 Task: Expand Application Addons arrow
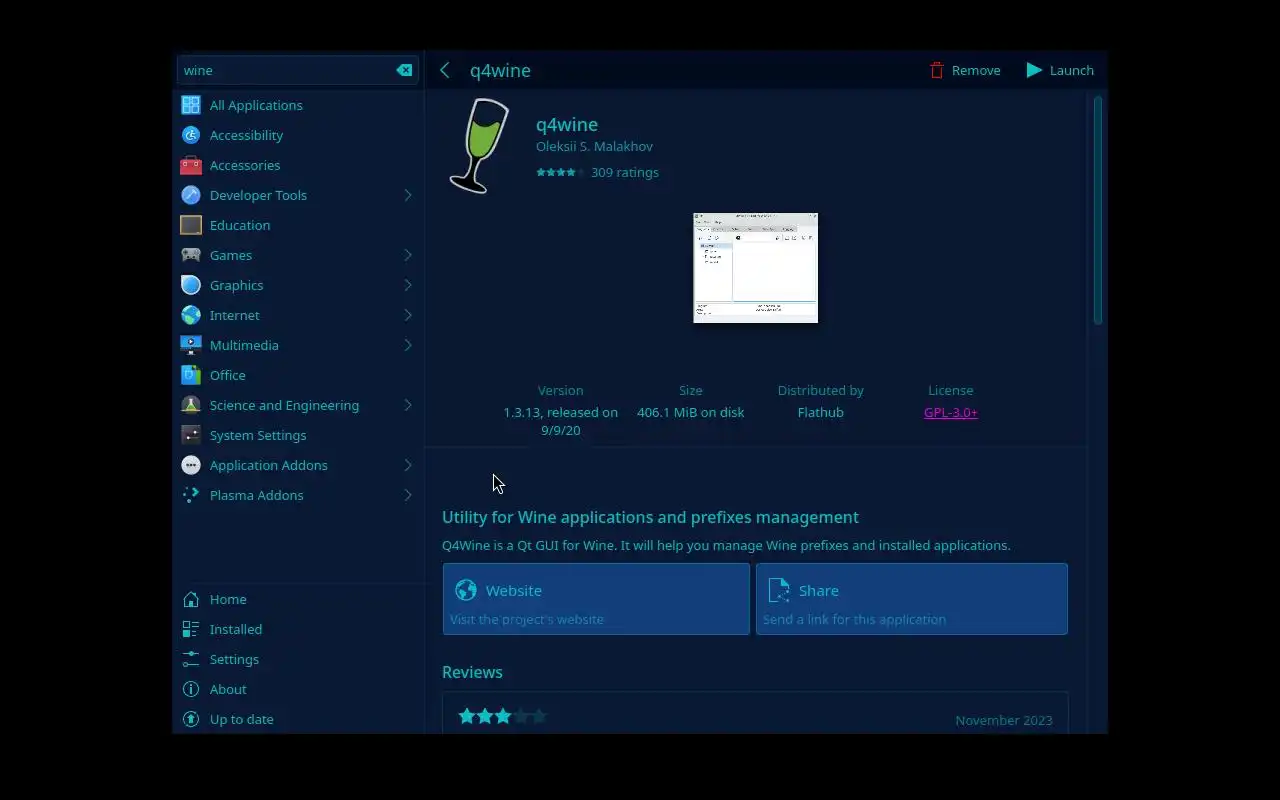point(408,465)
